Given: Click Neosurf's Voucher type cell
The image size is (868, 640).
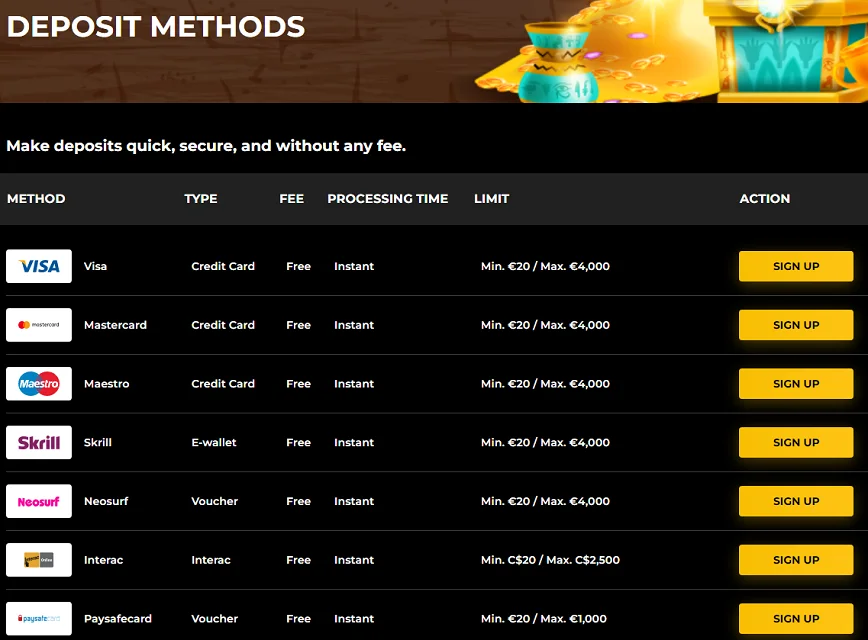Looking at the screenshot, I should (214, 501).
